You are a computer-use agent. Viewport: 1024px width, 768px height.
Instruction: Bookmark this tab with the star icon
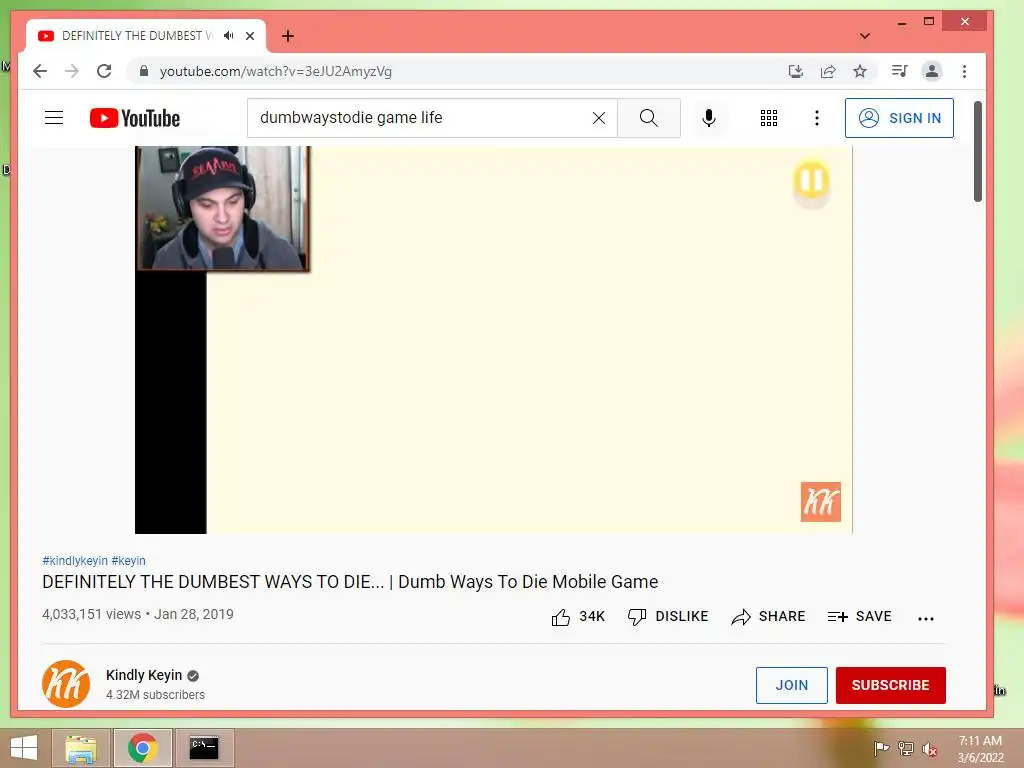(x=860, y=71)
